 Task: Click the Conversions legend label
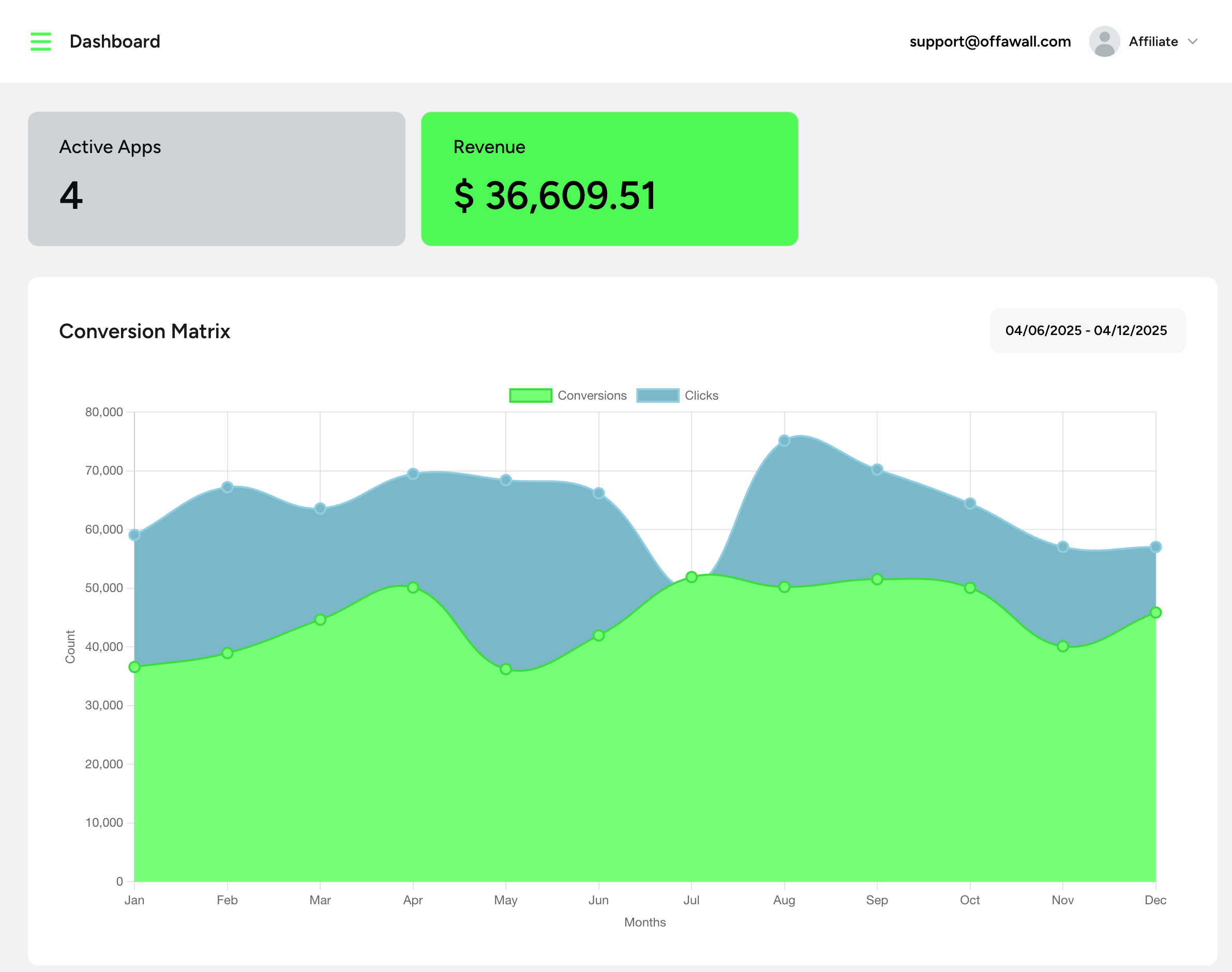(592, 396)
